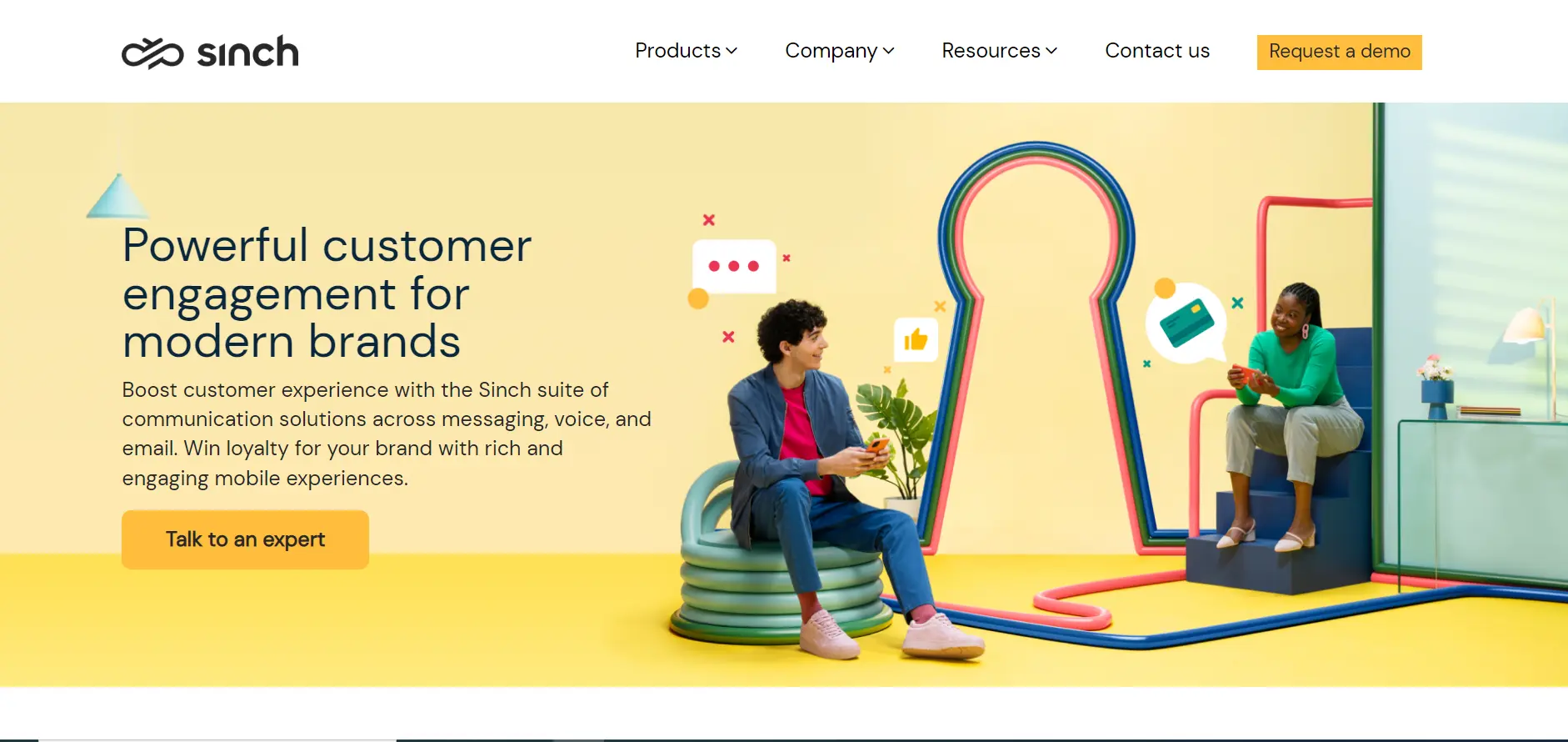Click the three-dot chat bubble icon
The image size is (1568, 742).
click(x=734, y=266)
